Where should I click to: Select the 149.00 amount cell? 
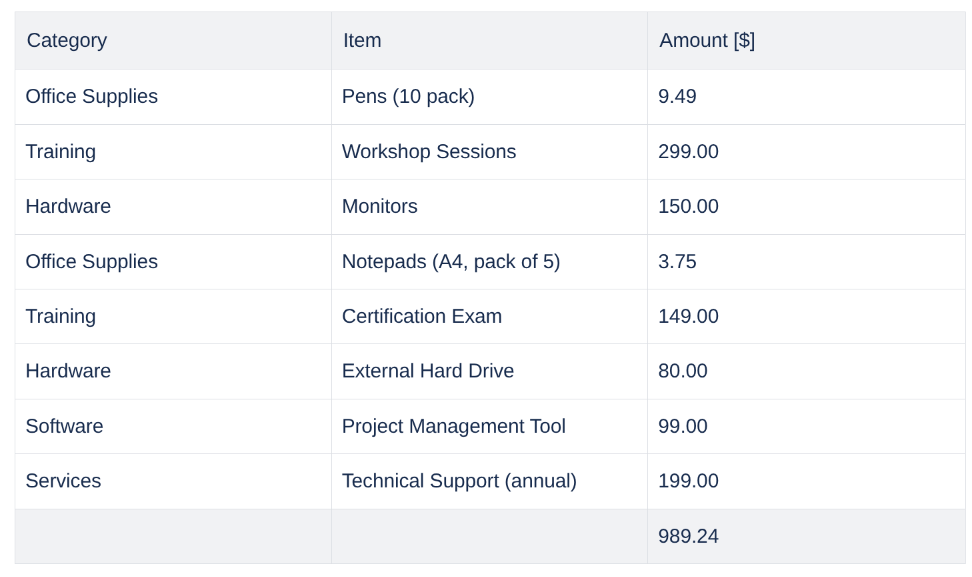(688, 317)
